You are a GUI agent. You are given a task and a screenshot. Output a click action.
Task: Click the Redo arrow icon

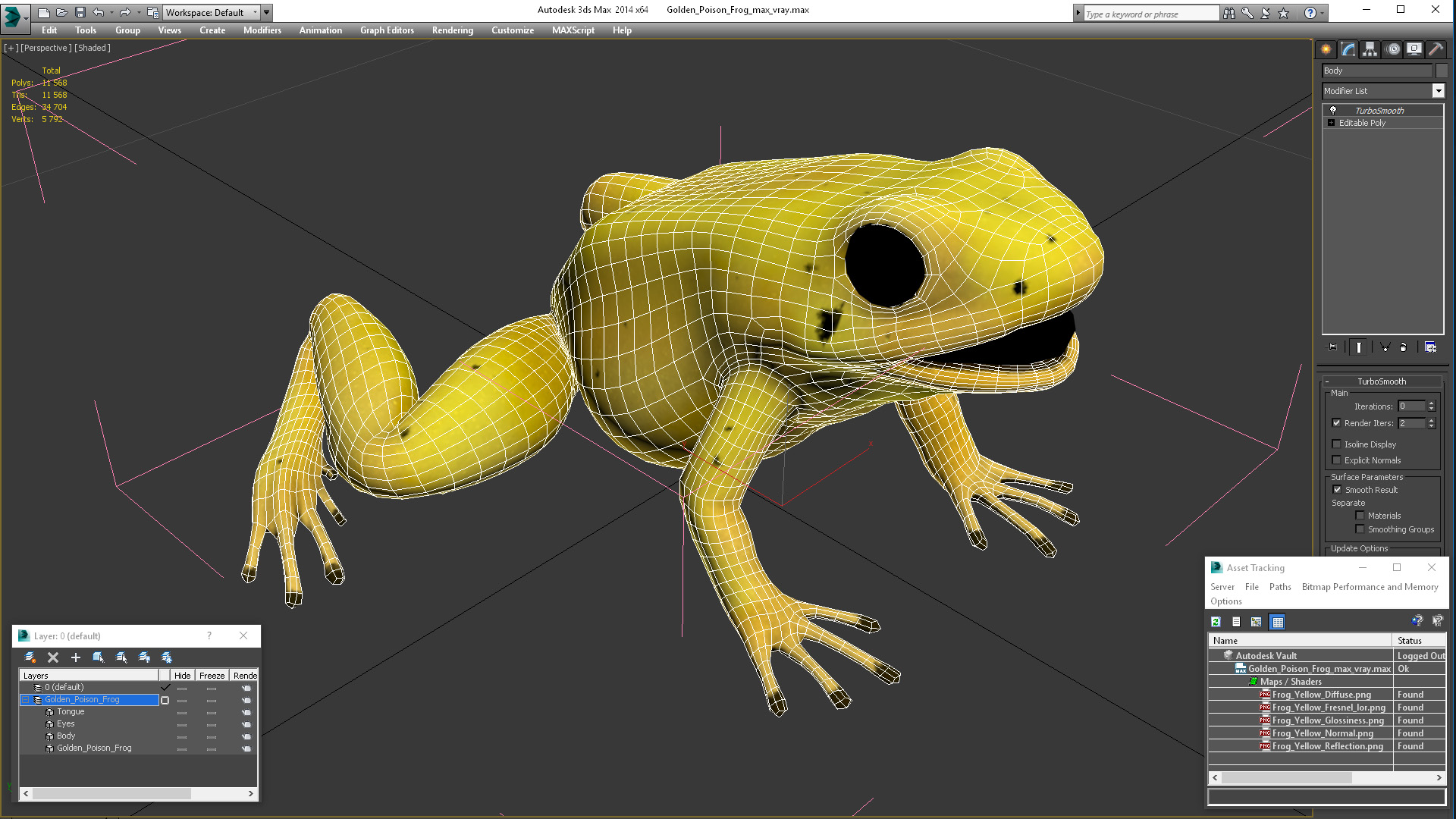125,12
